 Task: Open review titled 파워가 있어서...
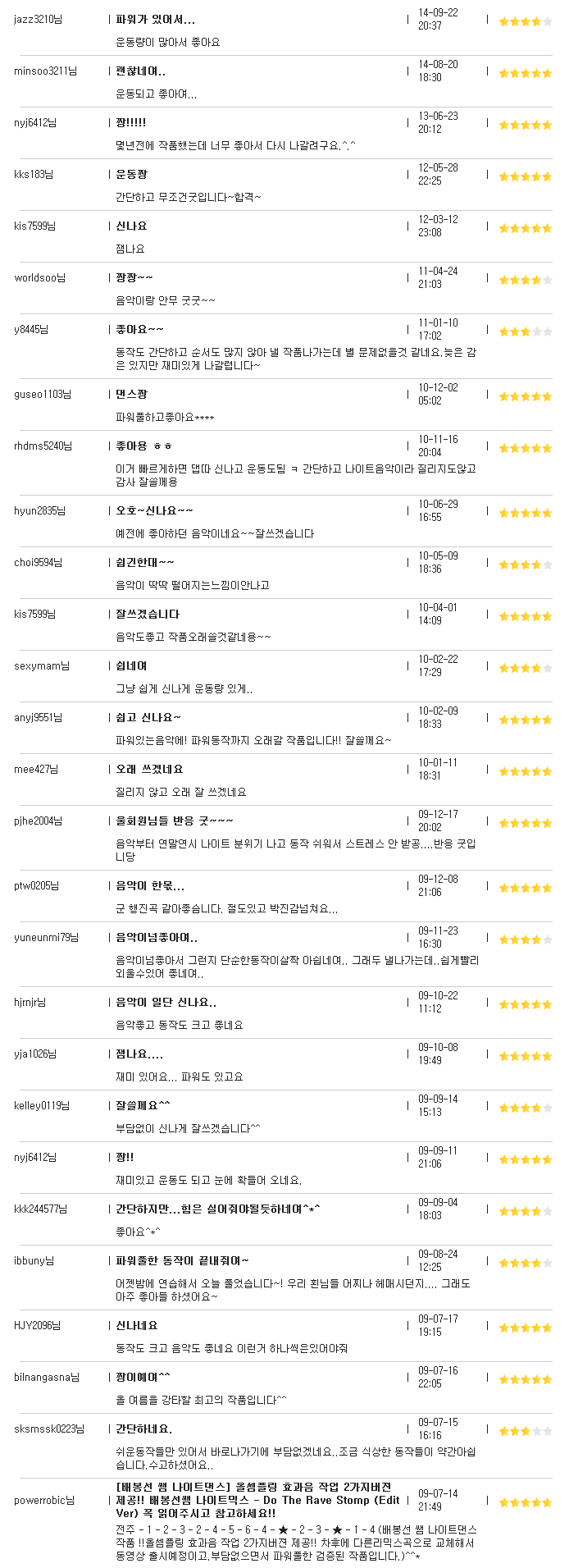tap(156, 19)
